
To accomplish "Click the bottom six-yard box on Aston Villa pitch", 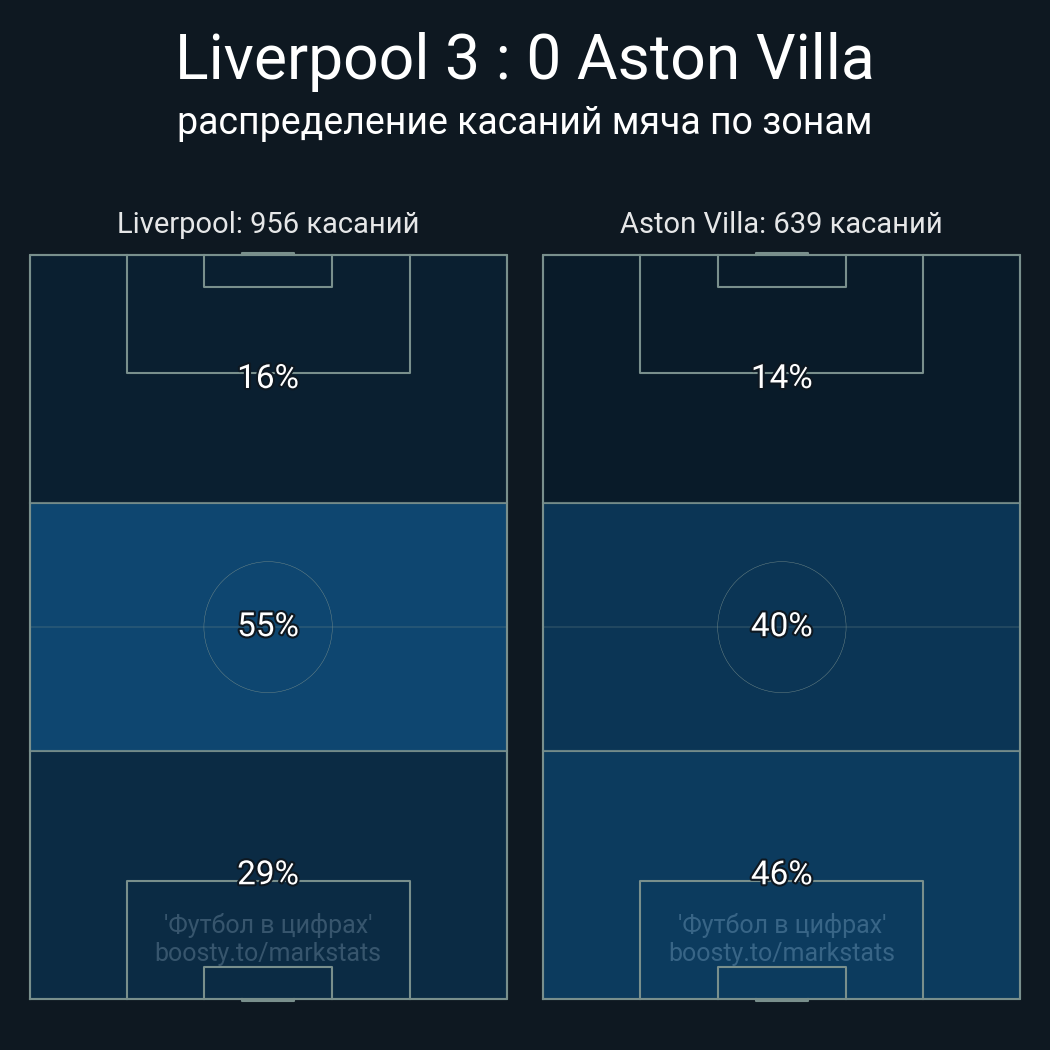I will pos(781,982).
